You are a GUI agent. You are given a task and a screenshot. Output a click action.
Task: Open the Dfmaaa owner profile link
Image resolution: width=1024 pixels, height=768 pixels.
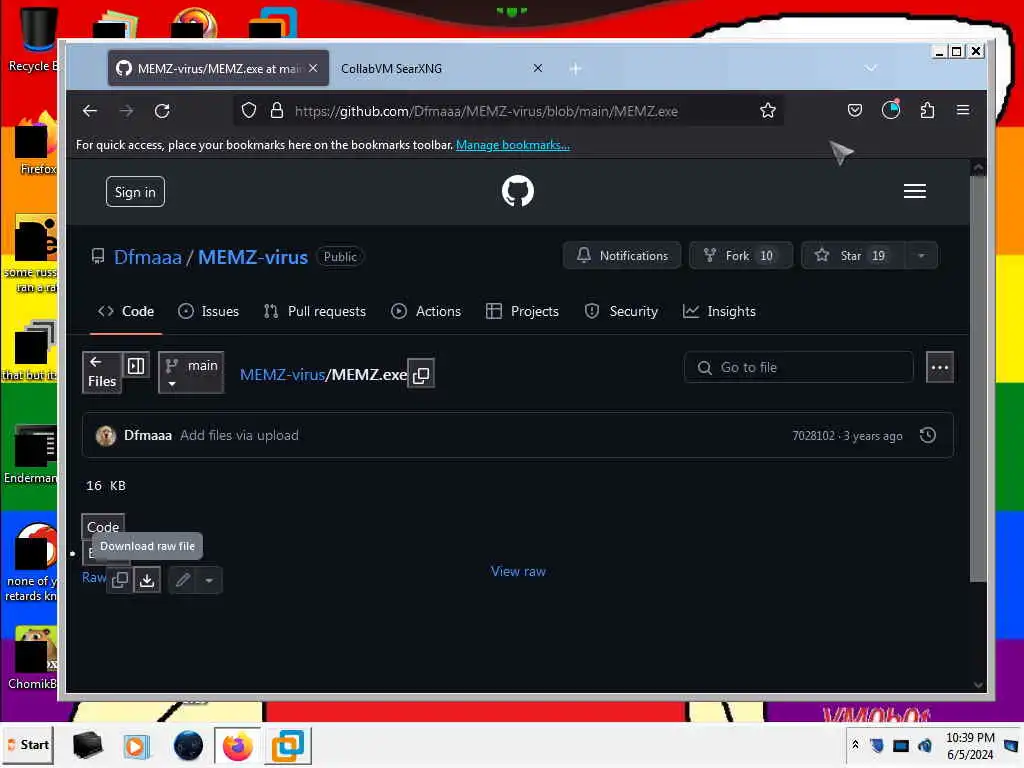(x=148, y=257)
